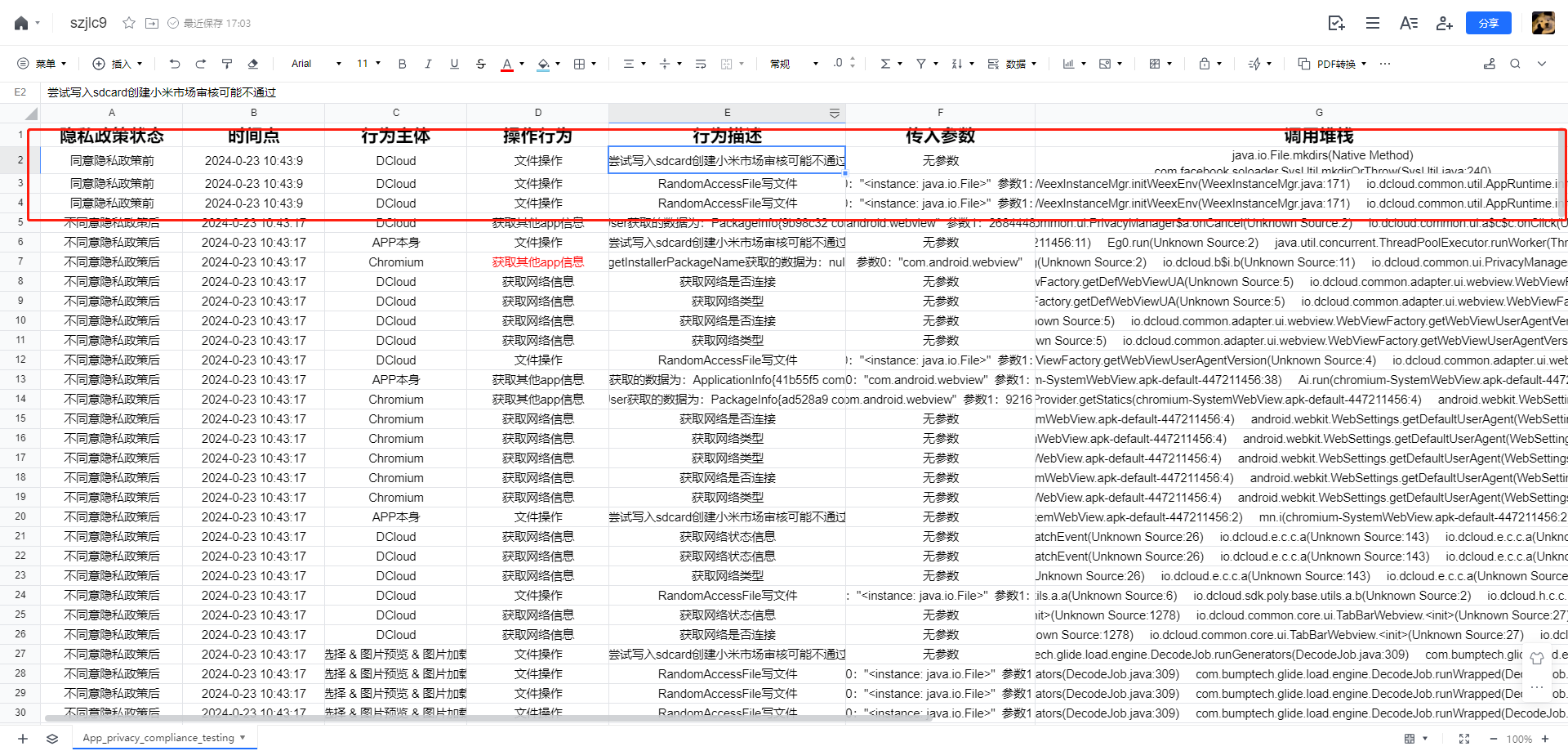Click the stamp icon near search
The image size is (1568, 751).
point(1490,64)
